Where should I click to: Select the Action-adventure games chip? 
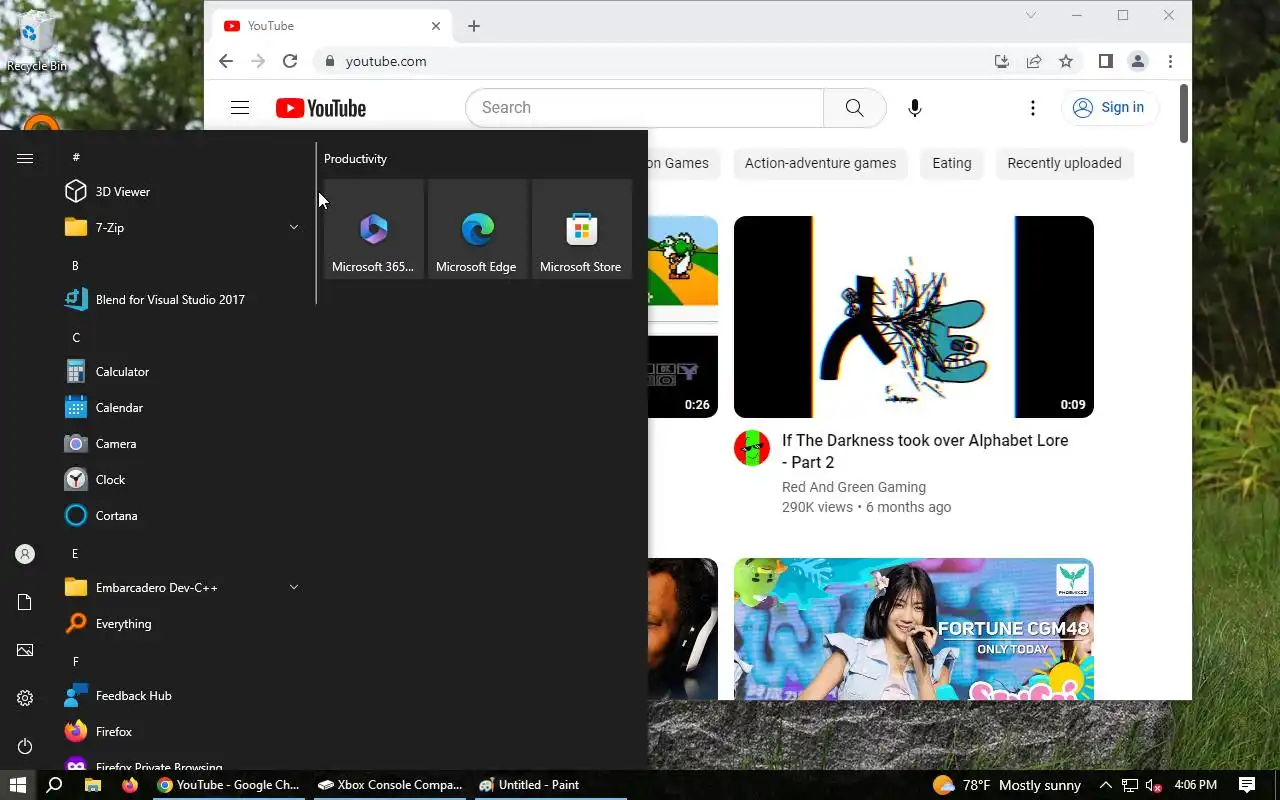pyautogui.click(x=820, y=163)
